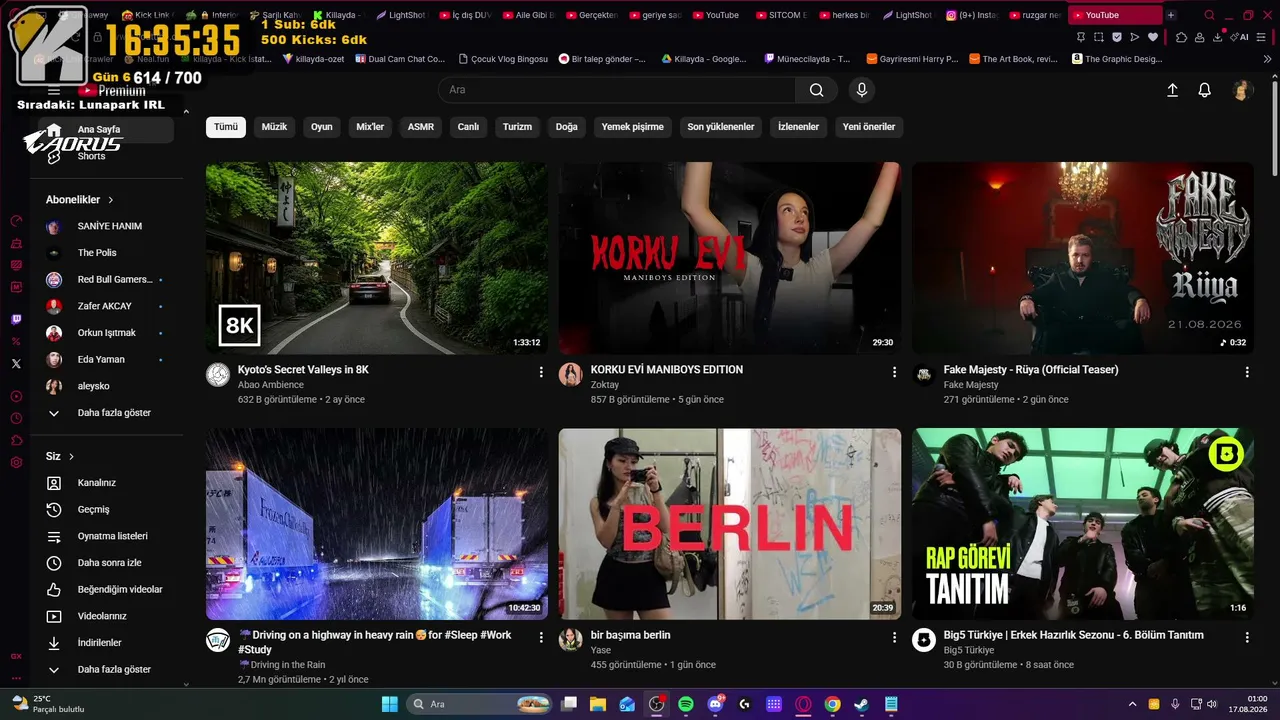Open the Opera tab search magnifier
The width and height of the screenshot is (1280, 720).
[x=1210, y=15]
